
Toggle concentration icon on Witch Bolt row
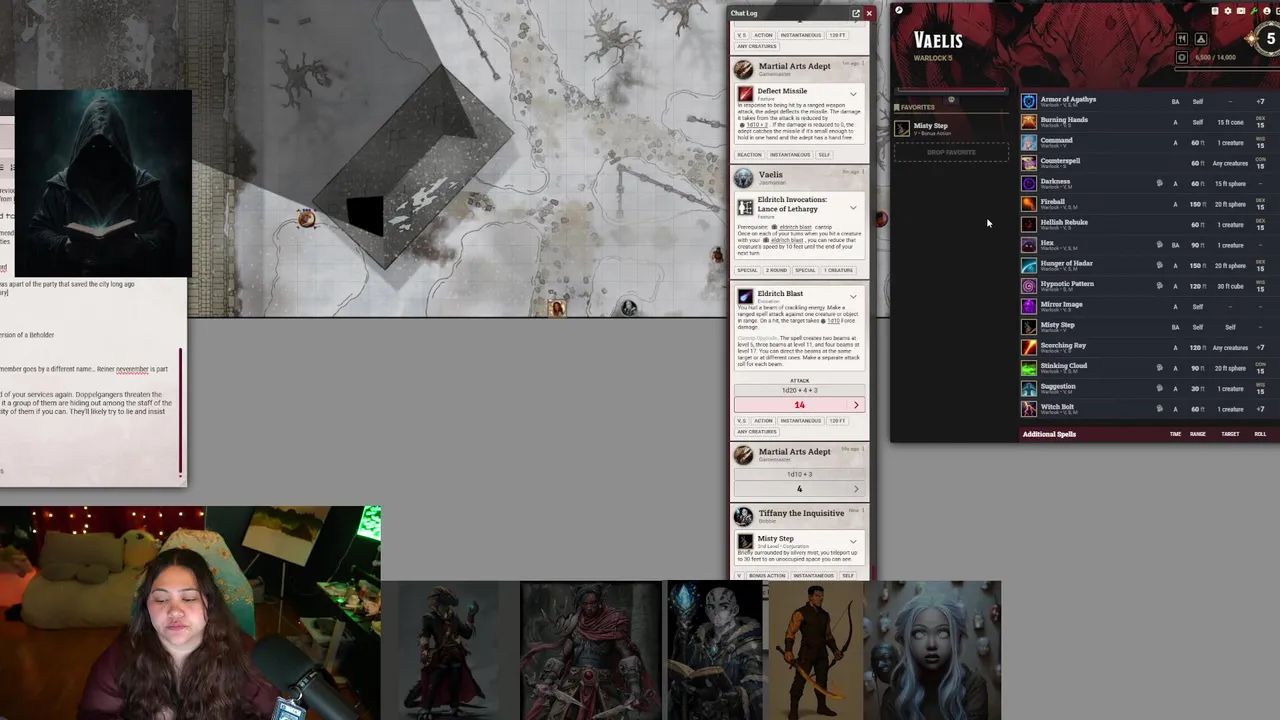[1159, 409]
